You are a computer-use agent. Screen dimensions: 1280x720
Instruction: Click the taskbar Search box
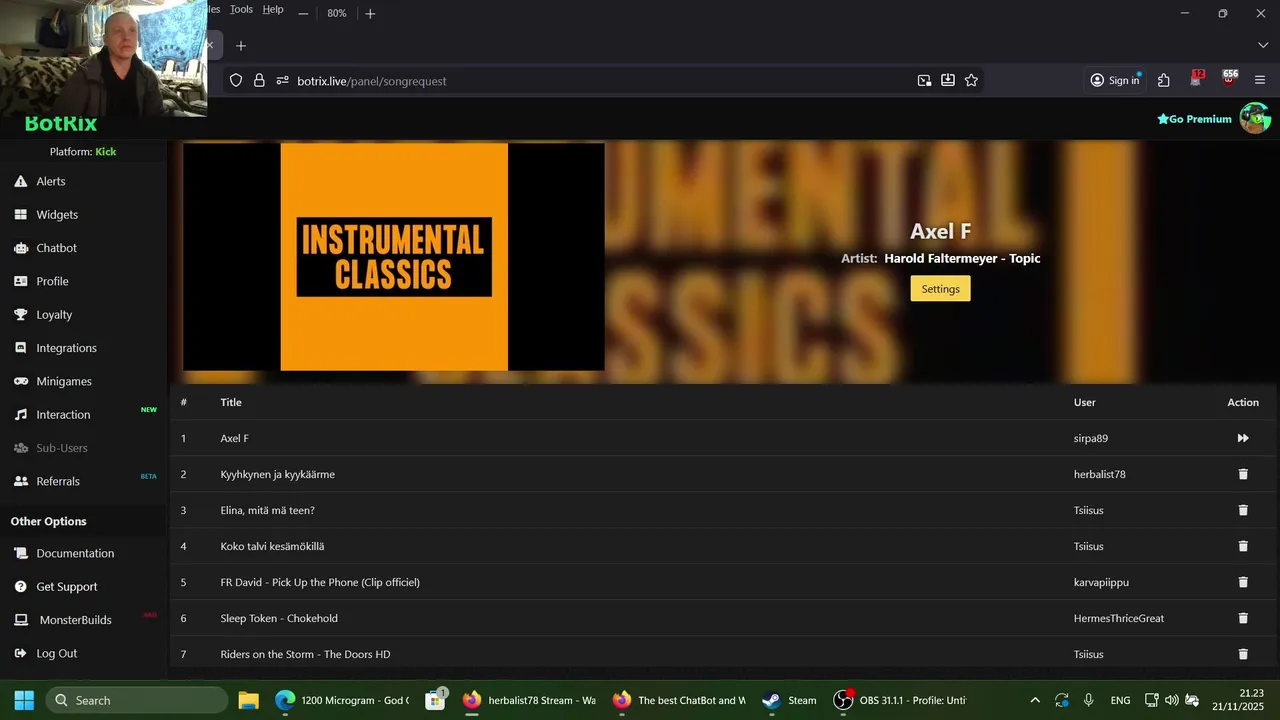(x=137, y=700)
